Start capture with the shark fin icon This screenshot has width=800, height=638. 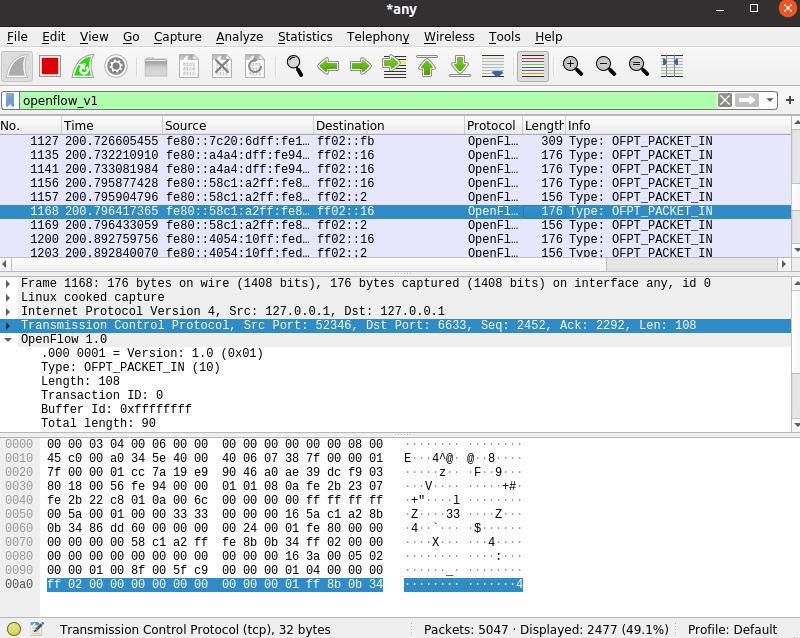(17, 66)
